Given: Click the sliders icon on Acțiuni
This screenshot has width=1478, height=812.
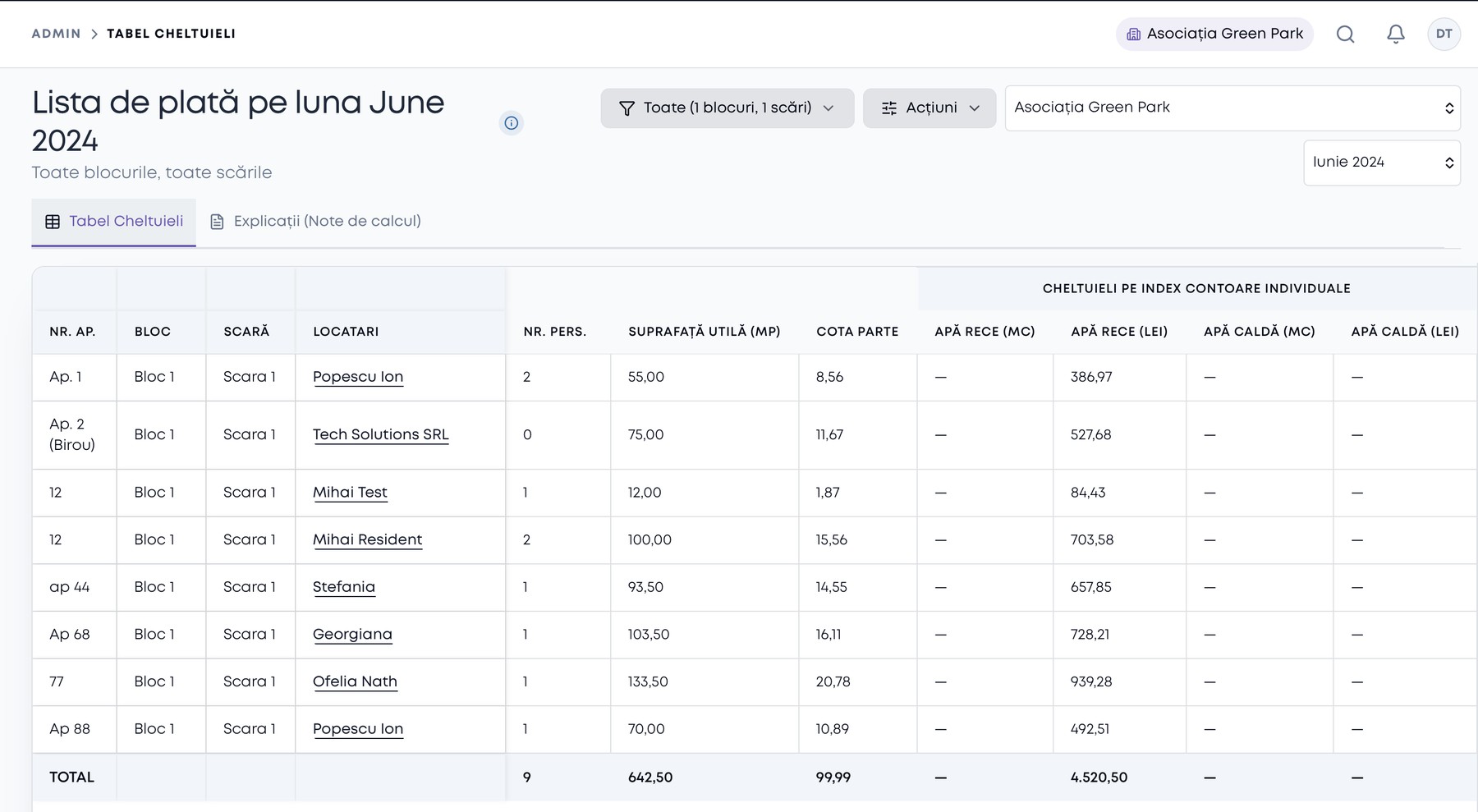Looking at the screenshot, I should tap(888, 108).
